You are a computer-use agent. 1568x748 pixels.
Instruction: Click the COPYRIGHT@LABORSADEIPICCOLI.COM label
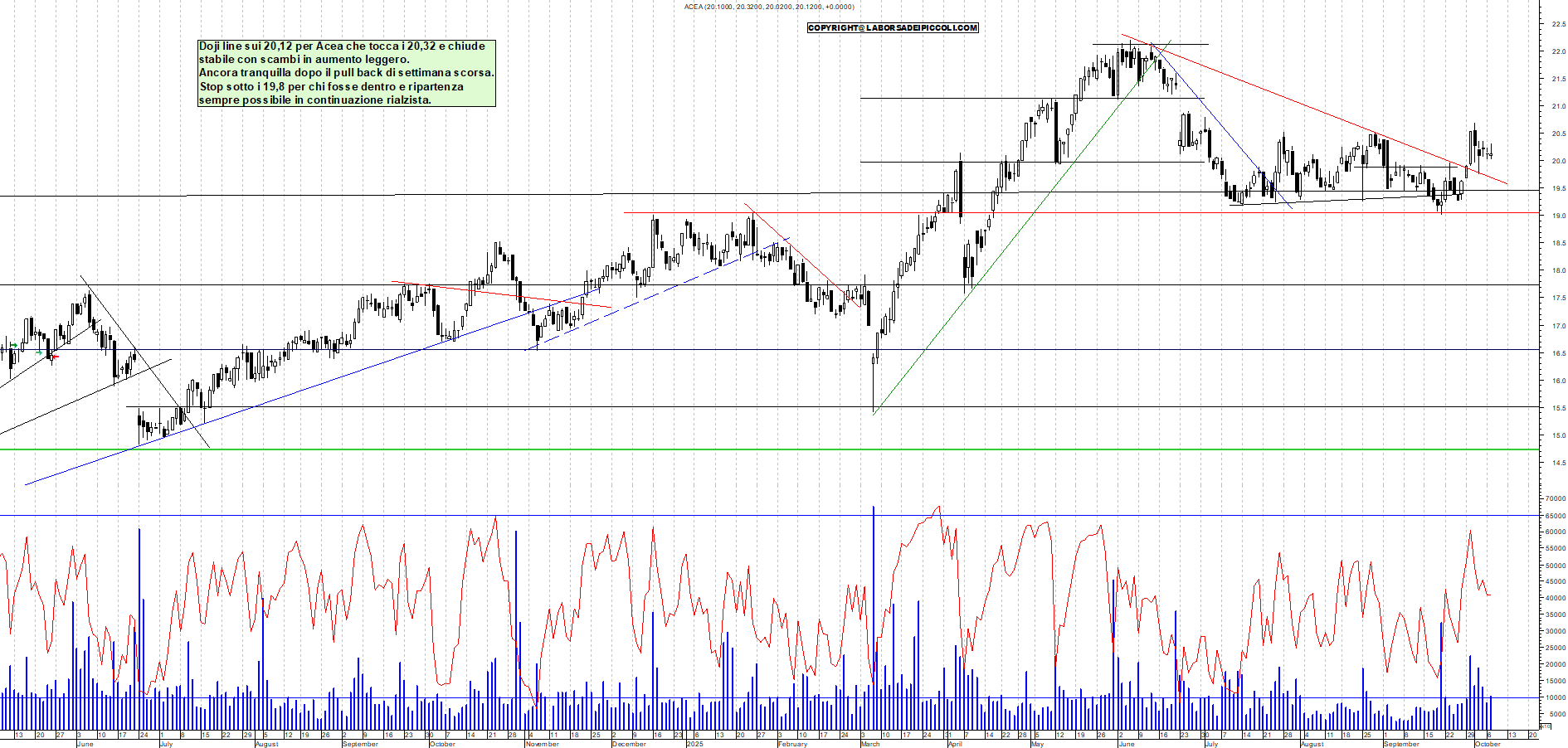893,28
